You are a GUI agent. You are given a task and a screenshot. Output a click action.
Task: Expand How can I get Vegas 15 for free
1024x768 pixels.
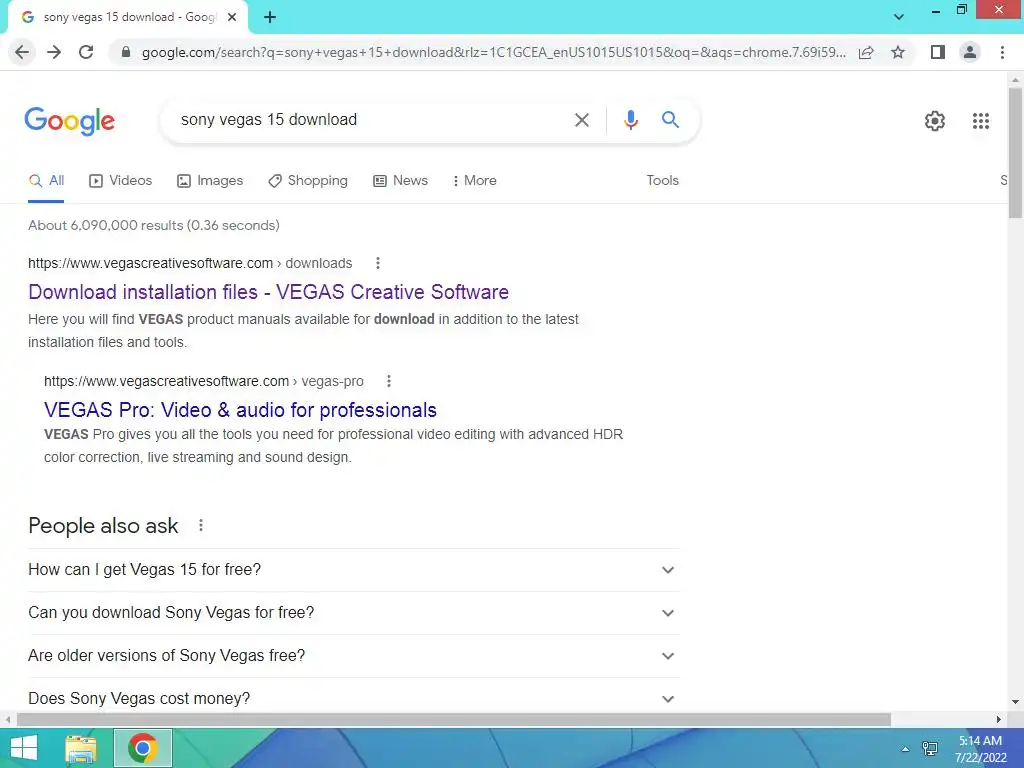pos(353,570)
